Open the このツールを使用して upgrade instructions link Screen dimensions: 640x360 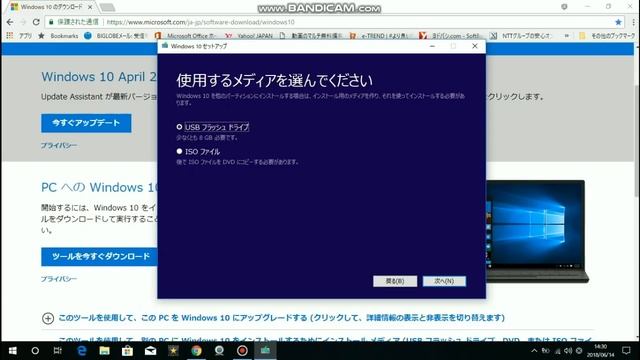click(281, 318)
